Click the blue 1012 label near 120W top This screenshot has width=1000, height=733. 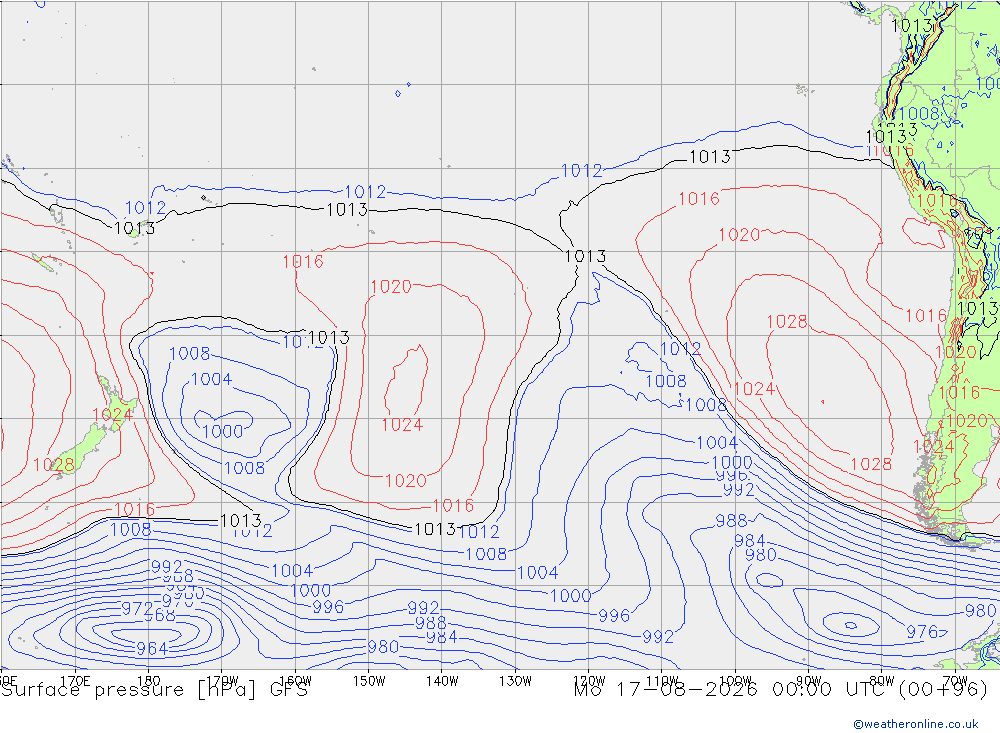click(x=581, y=171)
